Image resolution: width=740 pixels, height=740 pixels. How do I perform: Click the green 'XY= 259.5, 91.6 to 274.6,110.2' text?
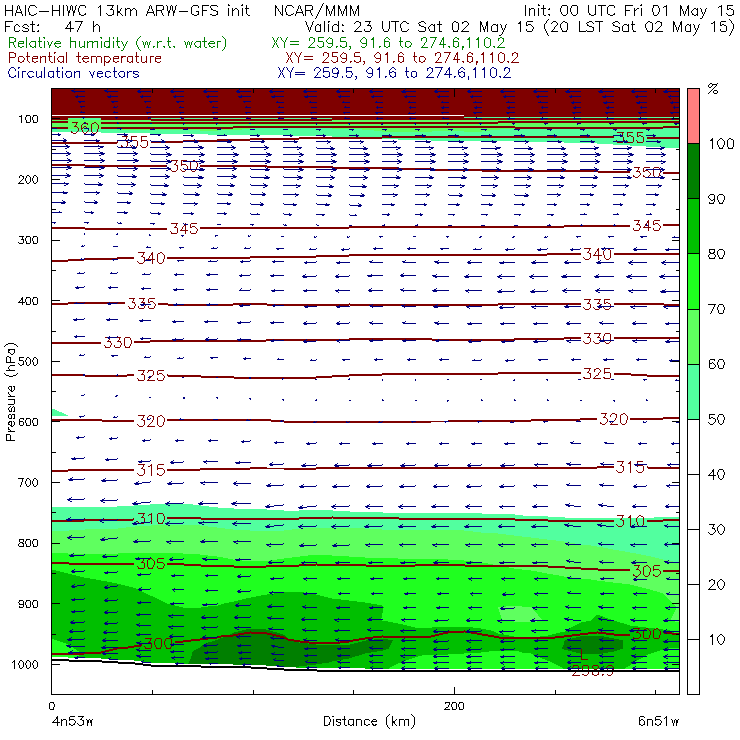388,43
